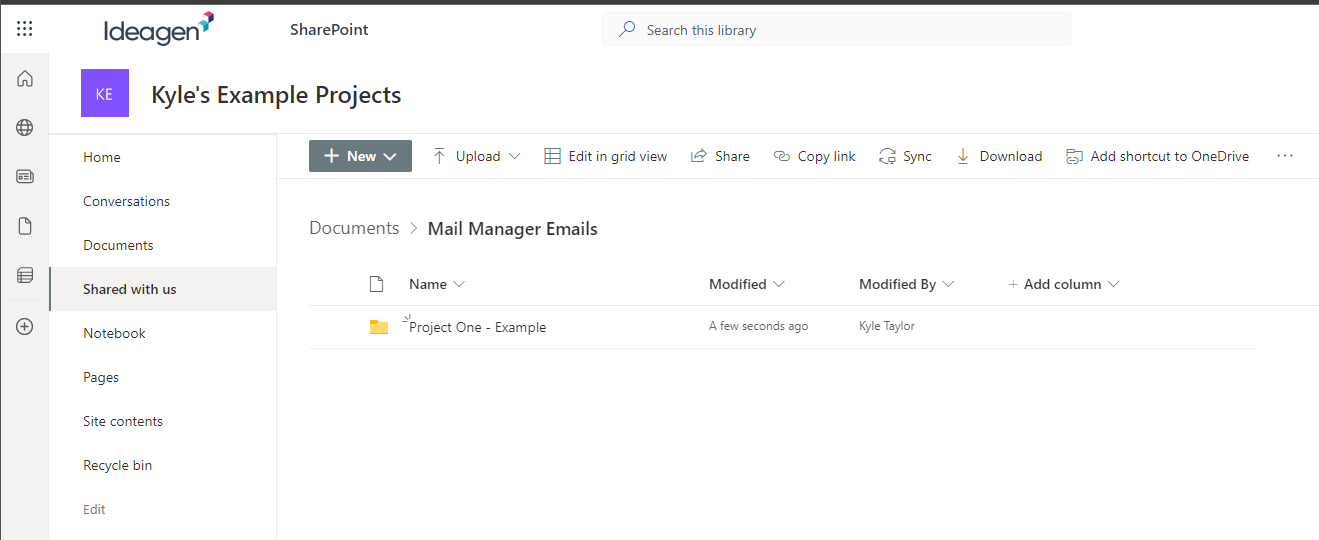Click the Documents breadcrumb link
The height and width of the screenshot is (540, 1319).
click(x=354, y=228)
